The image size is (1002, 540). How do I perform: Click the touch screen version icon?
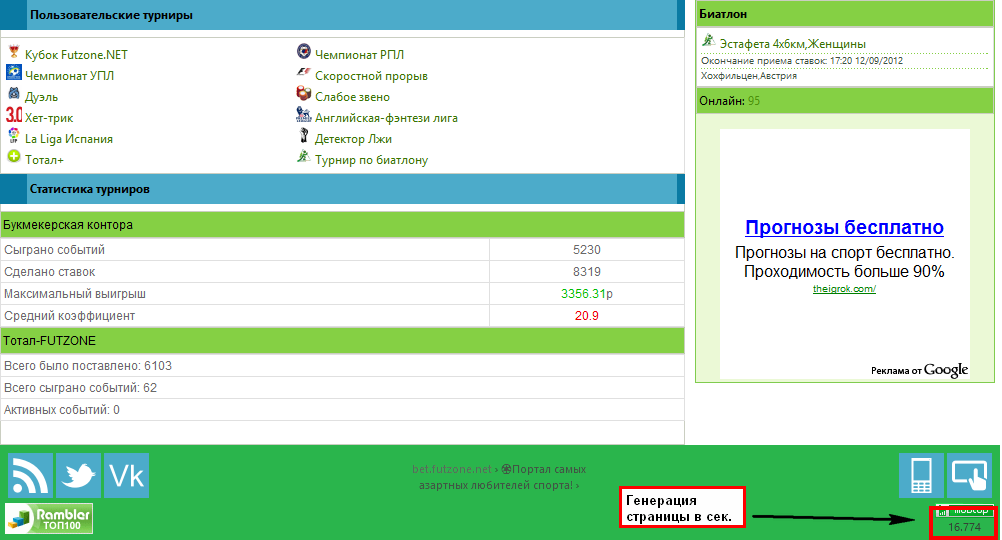click(969, 475)
